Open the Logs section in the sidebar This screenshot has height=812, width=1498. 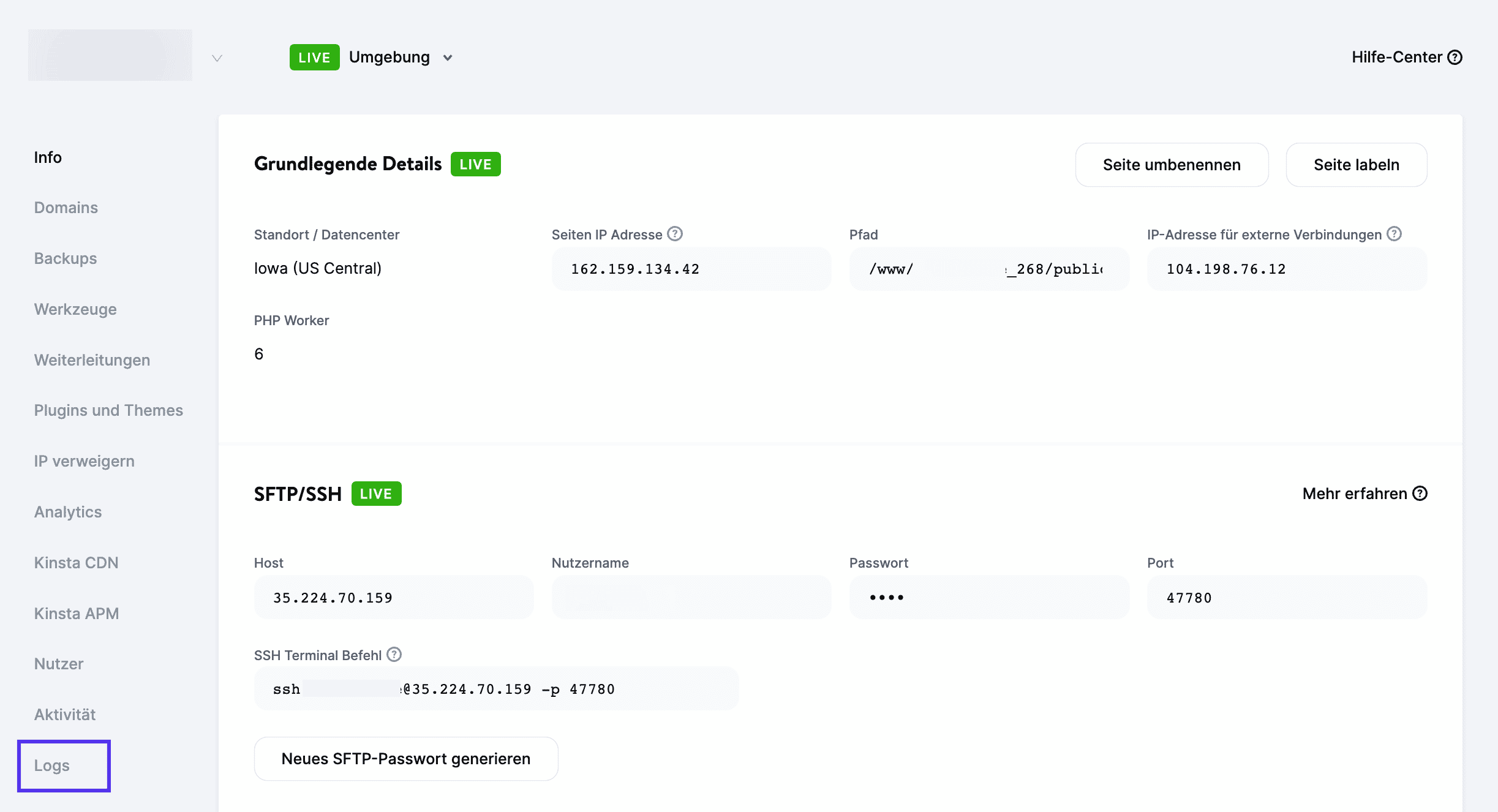52,765
